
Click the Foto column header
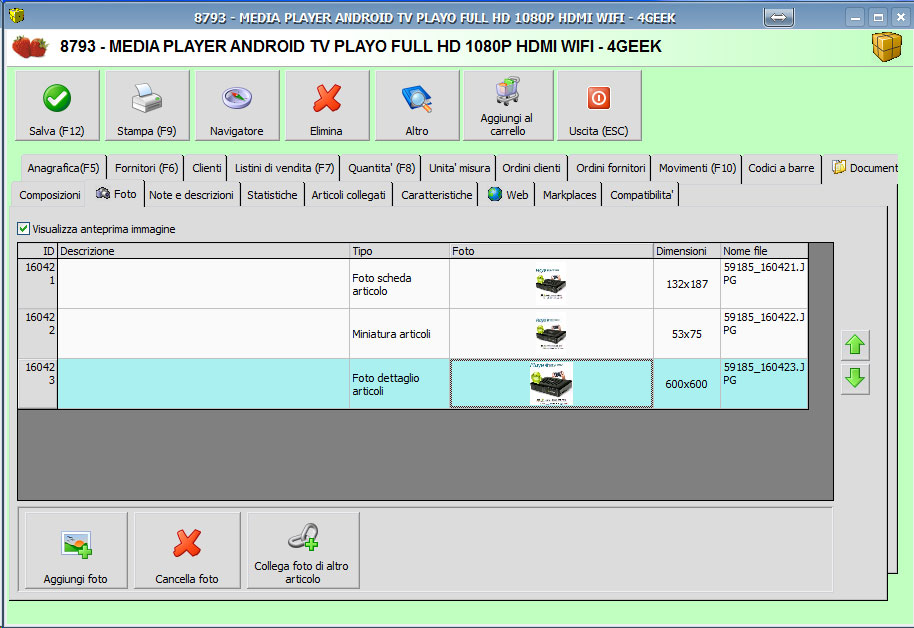(x=551, y=251)
